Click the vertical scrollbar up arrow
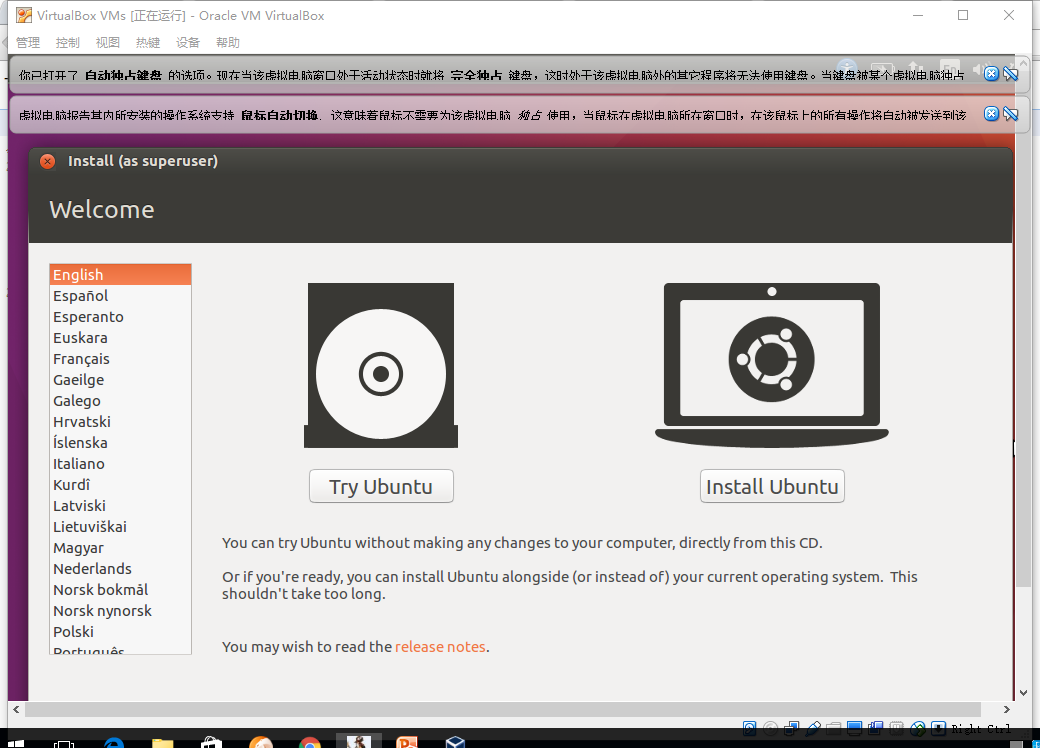This screenshot has height=748, width=1040. [1023, 63]
